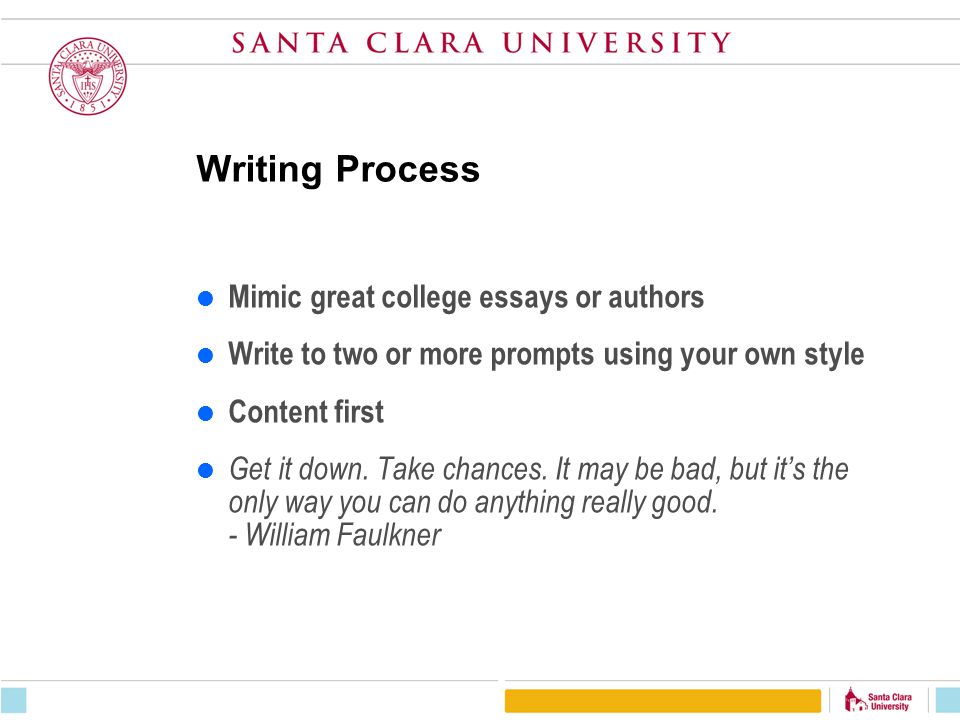Click the only way you can do anything line
Screen dimensions: 960x720
(x=473, y=503)
